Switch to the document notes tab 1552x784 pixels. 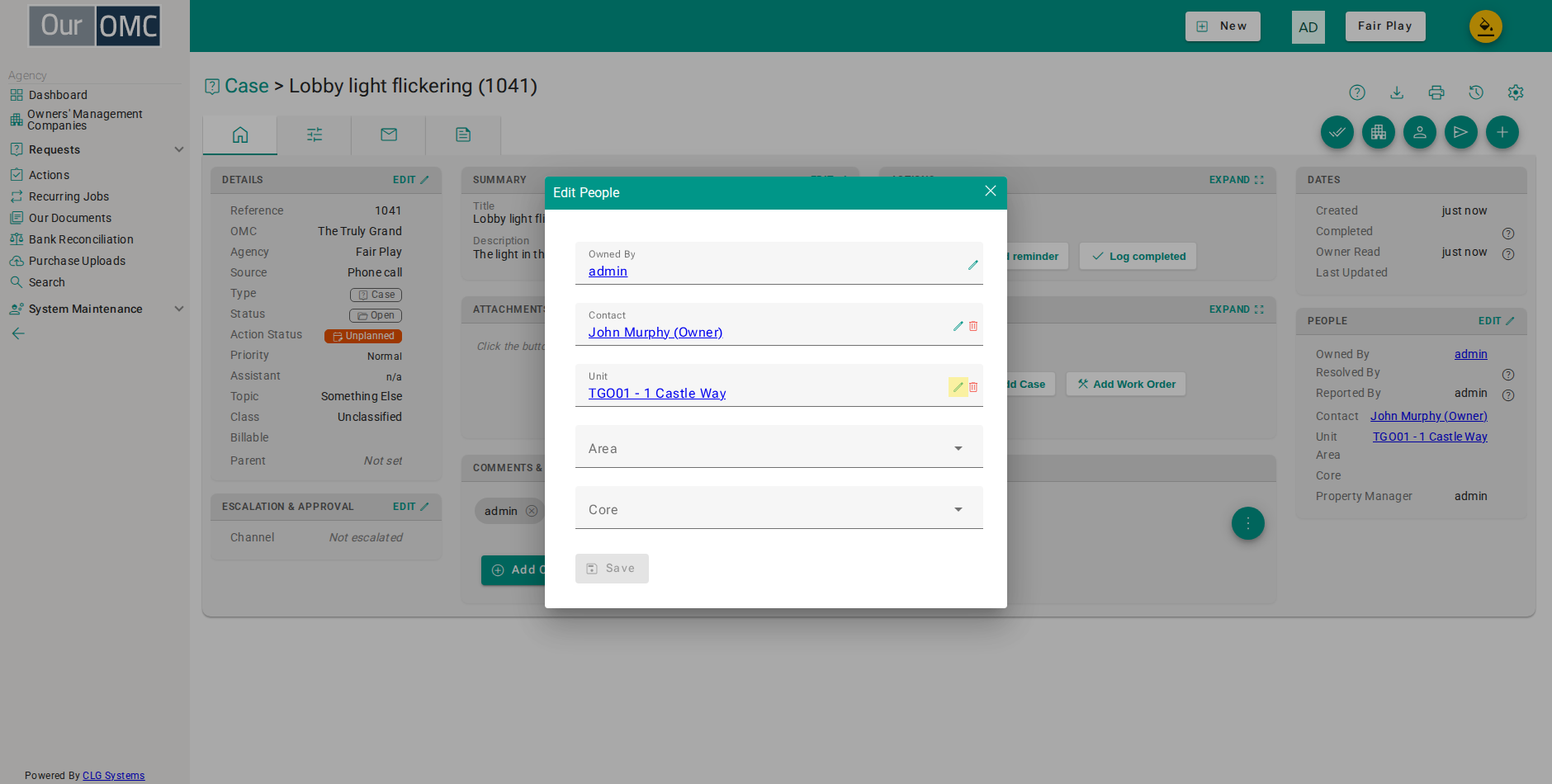(x=463, y=135)
